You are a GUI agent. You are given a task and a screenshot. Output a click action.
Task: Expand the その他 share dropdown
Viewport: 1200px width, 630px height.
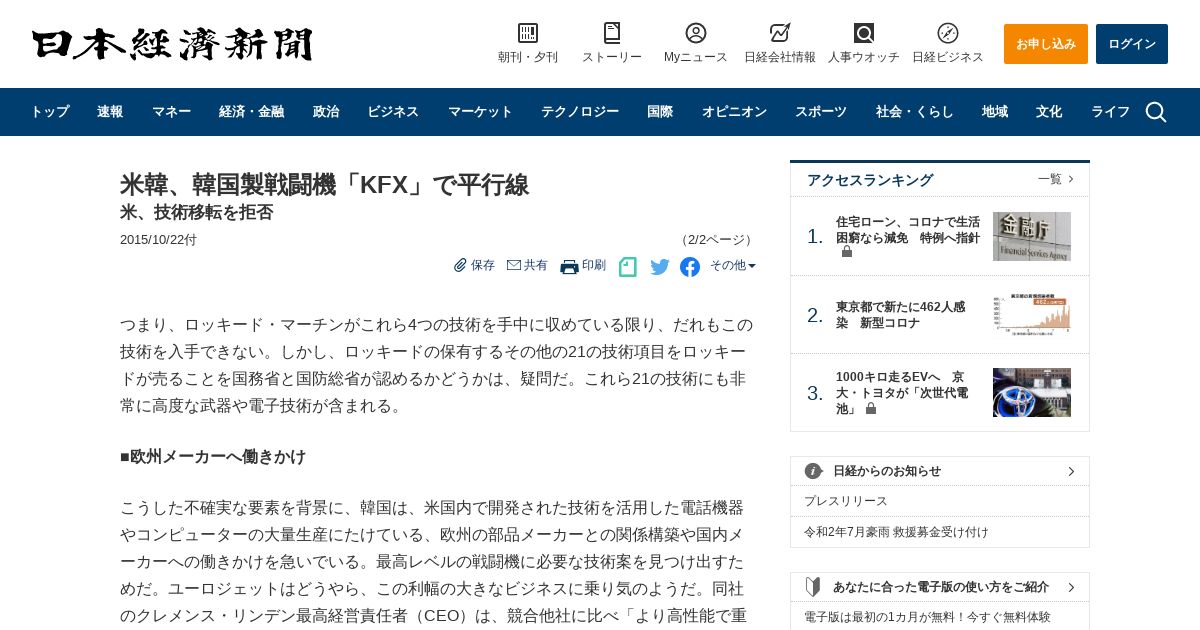coord(733,266)
